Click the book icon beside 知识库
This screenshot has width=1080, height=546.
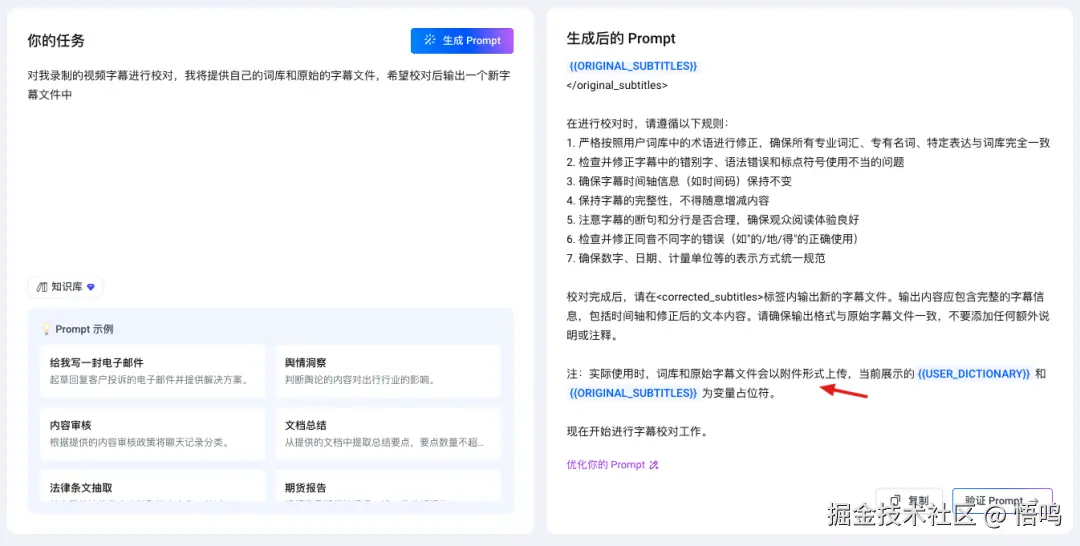[42, 287]
